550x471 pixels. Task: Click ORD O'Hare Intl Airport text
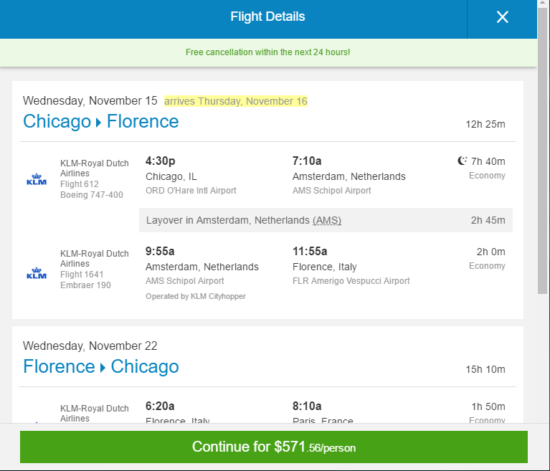(191, 190)
